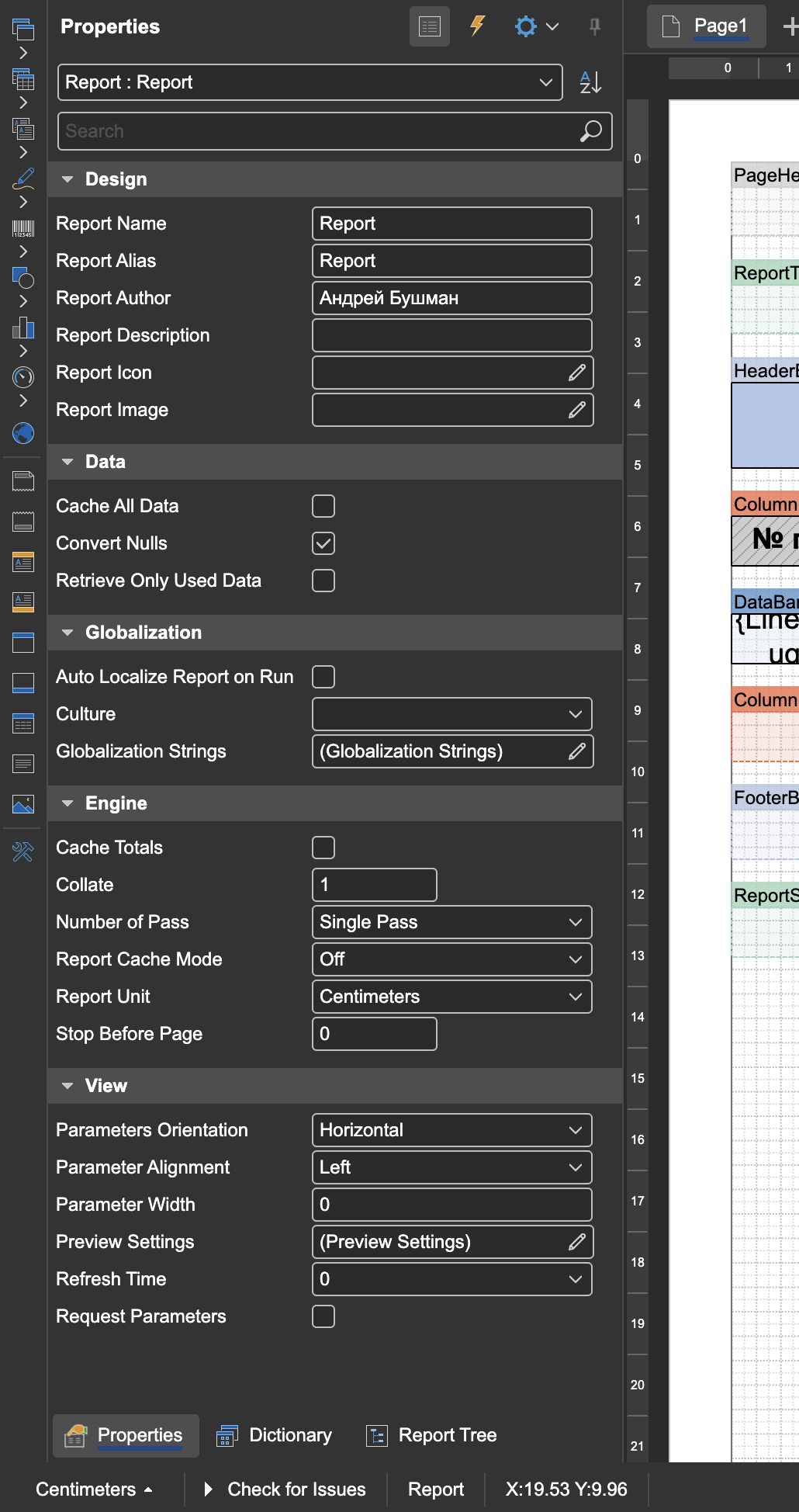This screenshot has width=799, height=1512.
Task: Select the Page1 tab
Action: (707, 26)
